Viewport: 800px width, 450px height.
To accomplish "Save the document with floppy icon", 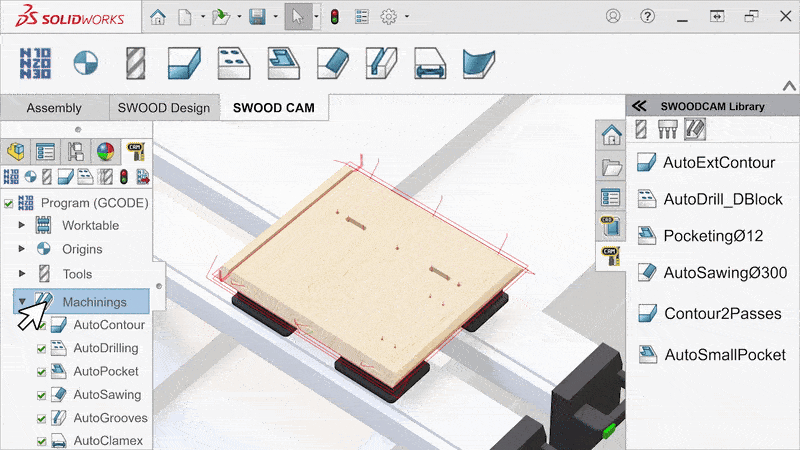I will (x=257, y=17).
